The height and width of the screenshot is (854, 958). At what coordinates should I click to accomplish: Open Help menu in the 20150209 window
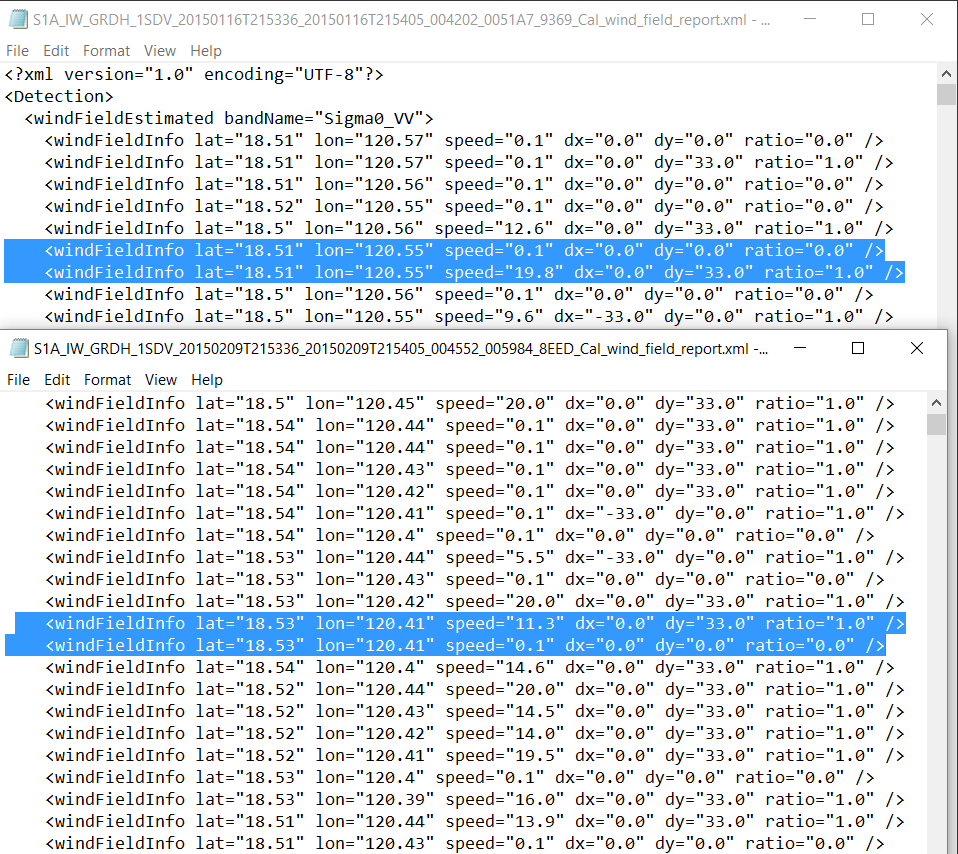[207, 380]
